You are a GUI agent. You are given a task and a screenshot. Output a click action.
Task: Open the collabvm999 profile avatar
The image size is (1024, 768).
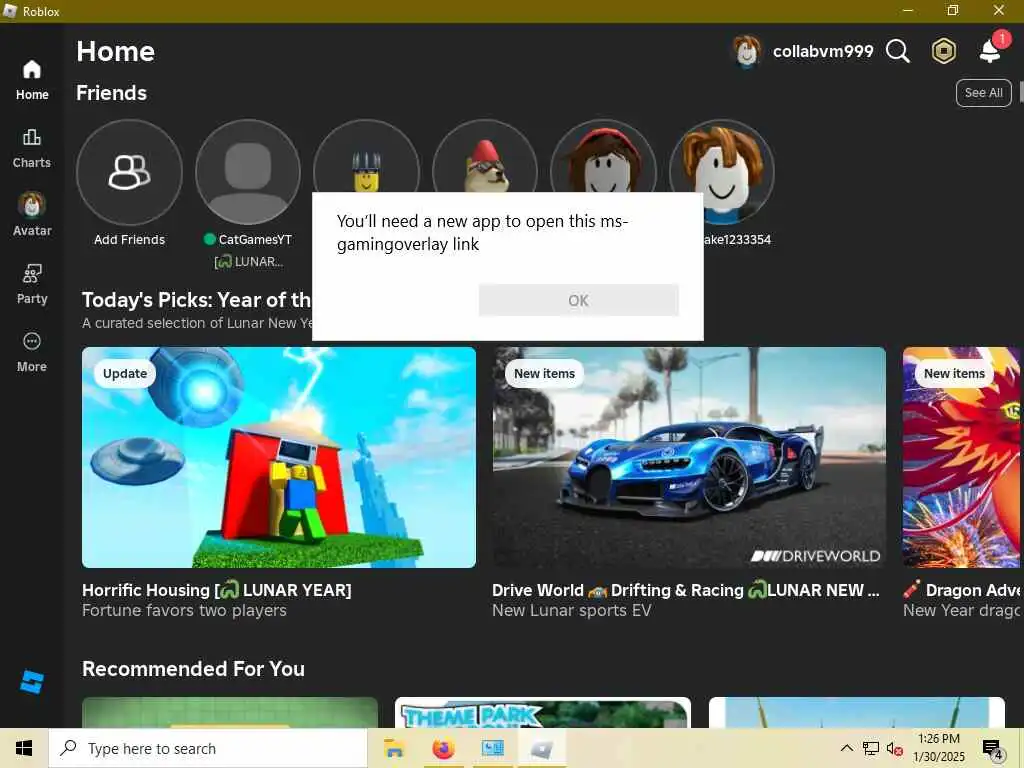[x=746, y=51]
